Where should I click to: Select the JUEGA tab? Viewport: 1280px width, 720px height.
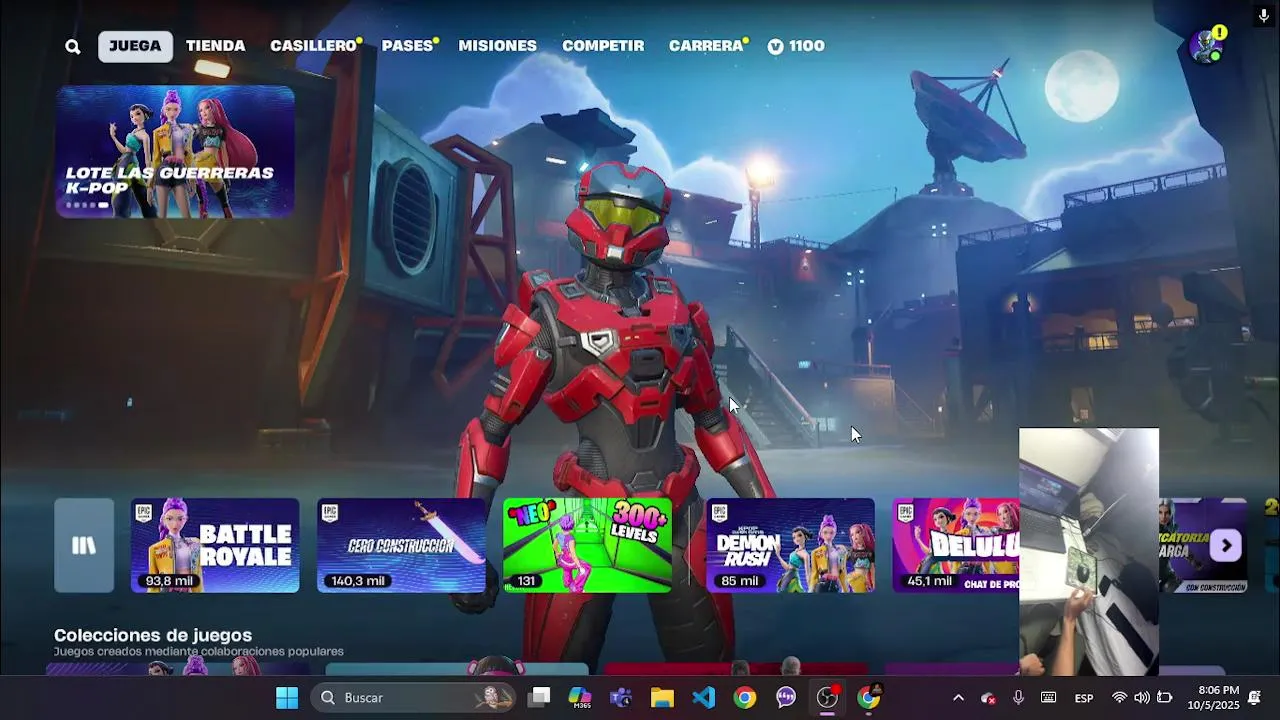tap(135, 46)
